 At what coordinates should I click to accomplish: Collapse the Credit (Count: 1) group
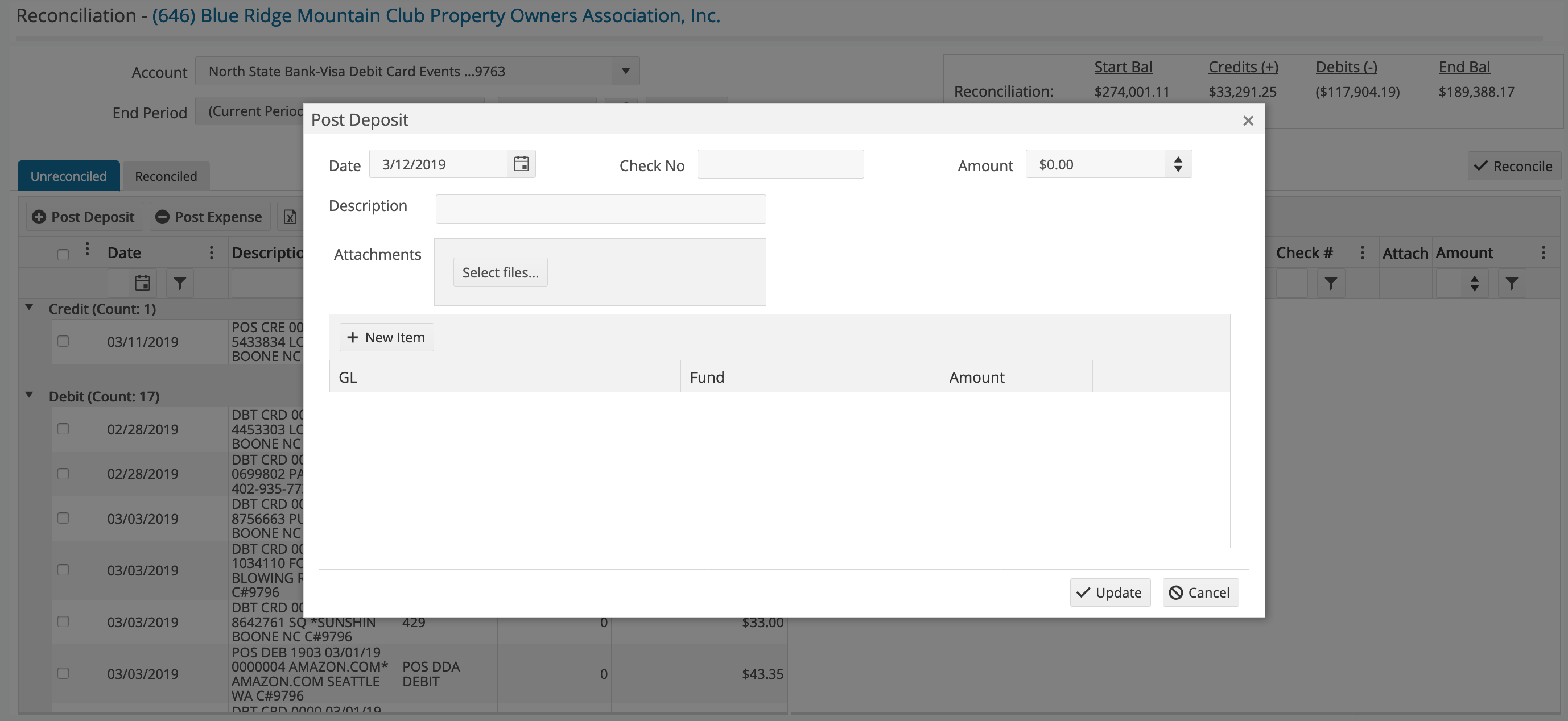[x=28, y=308]
